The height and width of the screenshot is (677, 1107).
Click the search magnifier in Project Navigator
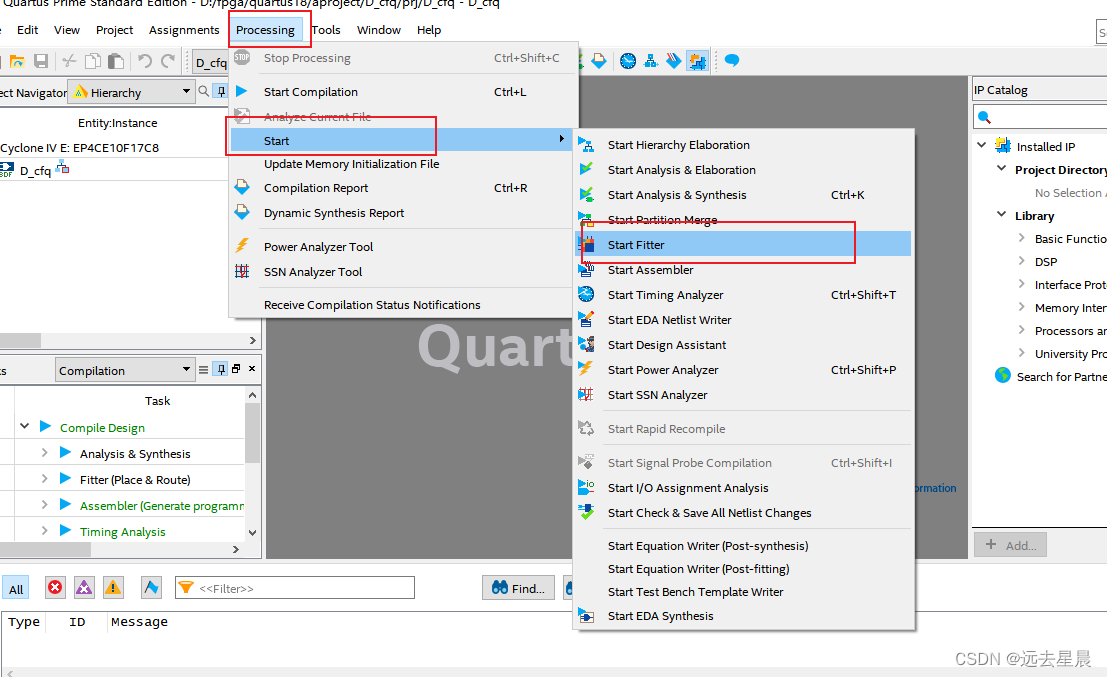tap(204, 91)
